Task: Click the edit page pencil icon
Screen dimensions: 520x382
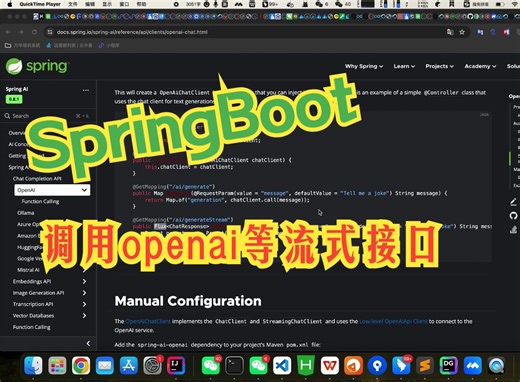Action: (513, 202)
